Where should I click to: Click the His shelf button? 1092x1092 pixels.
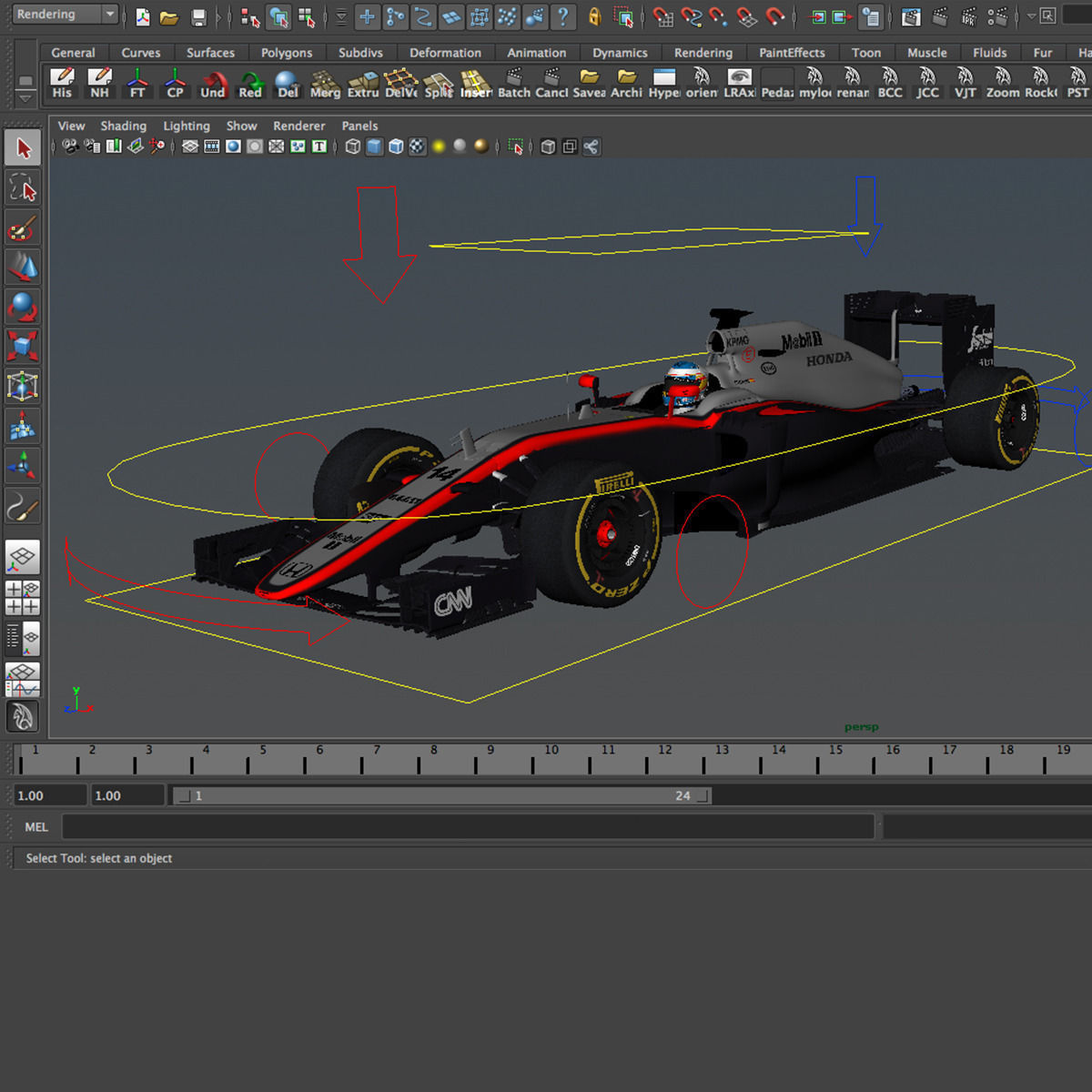[x=62, y=83]
